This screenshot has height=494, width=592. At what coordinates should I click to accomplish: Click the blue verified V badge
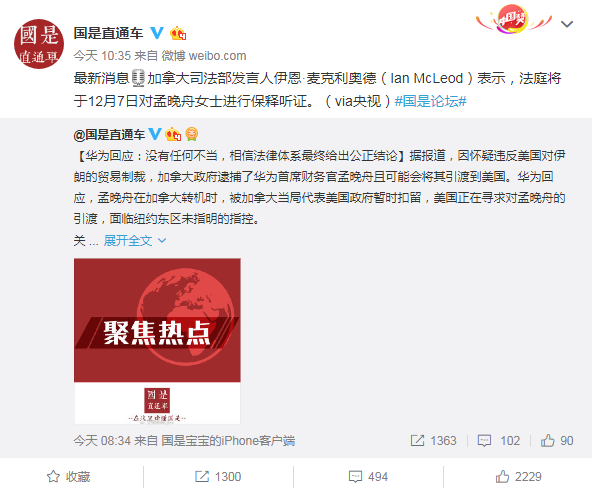157,33
